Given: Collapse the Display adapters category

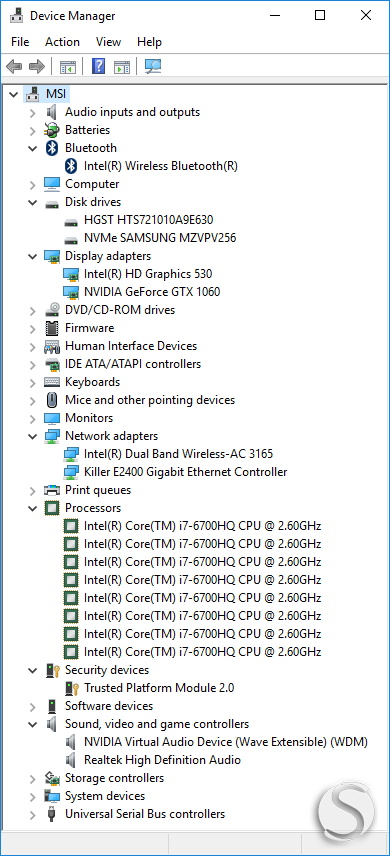Looking at the screenshot, I should coord(32,256).
